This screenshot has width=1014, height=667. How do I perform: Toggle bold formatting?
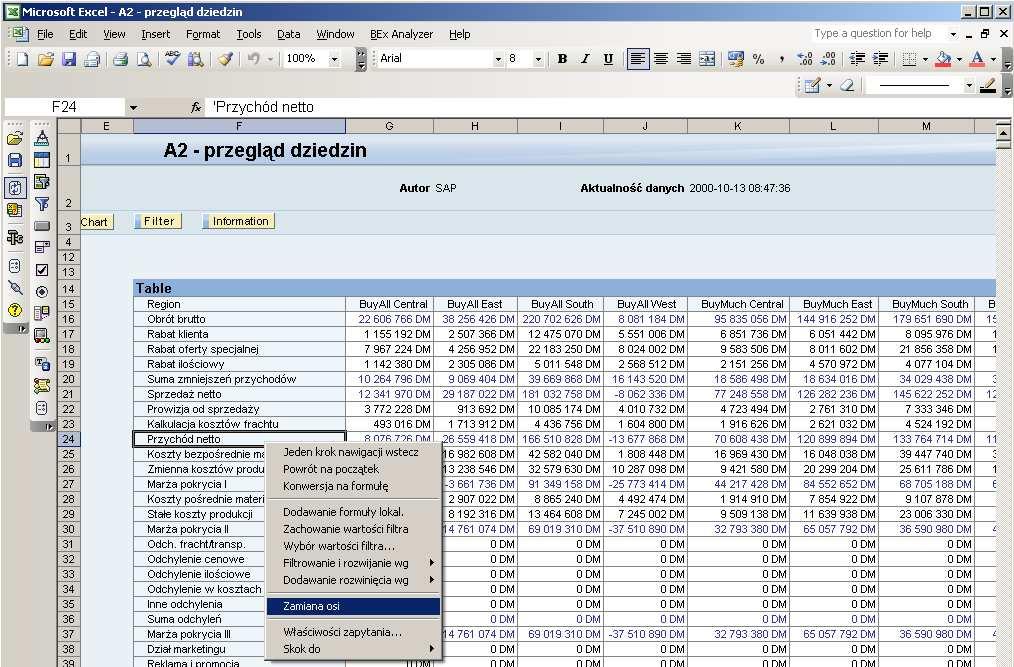coord(562,59)
